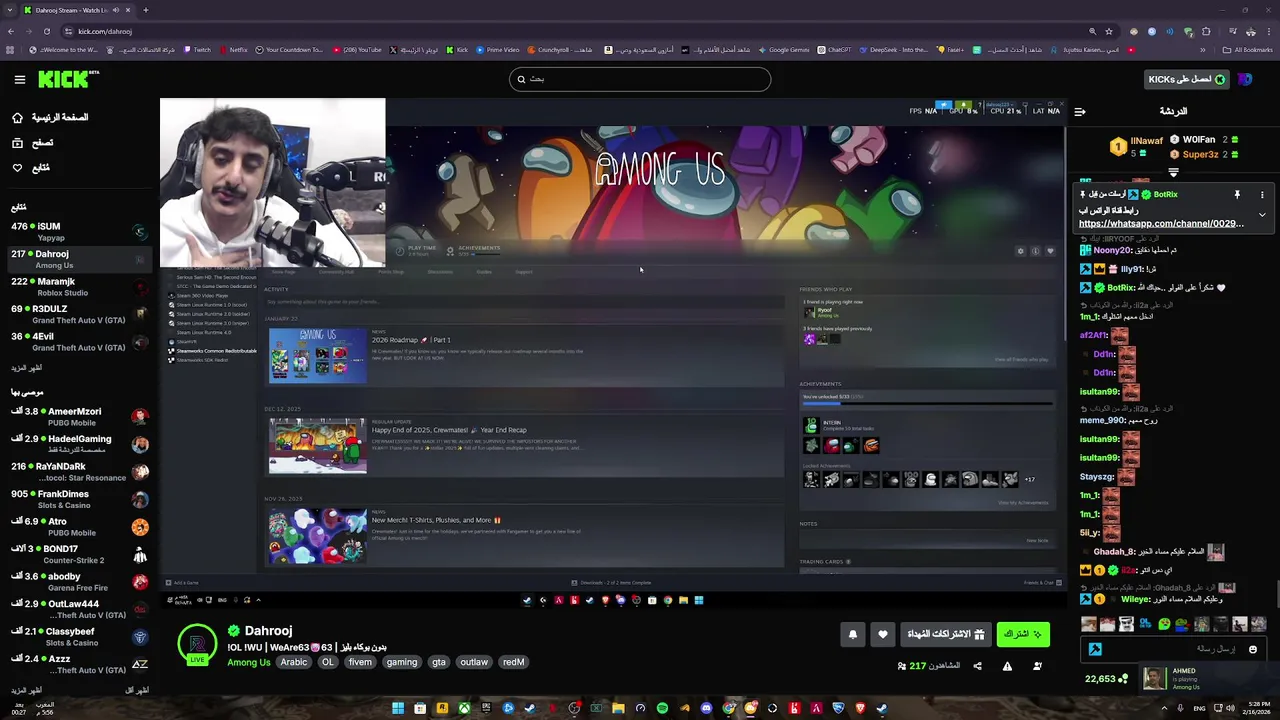This screenshot has width=1280, height=720.
Task: Click Super3z in the leaderboard
Action: [x=1200, y=155]
